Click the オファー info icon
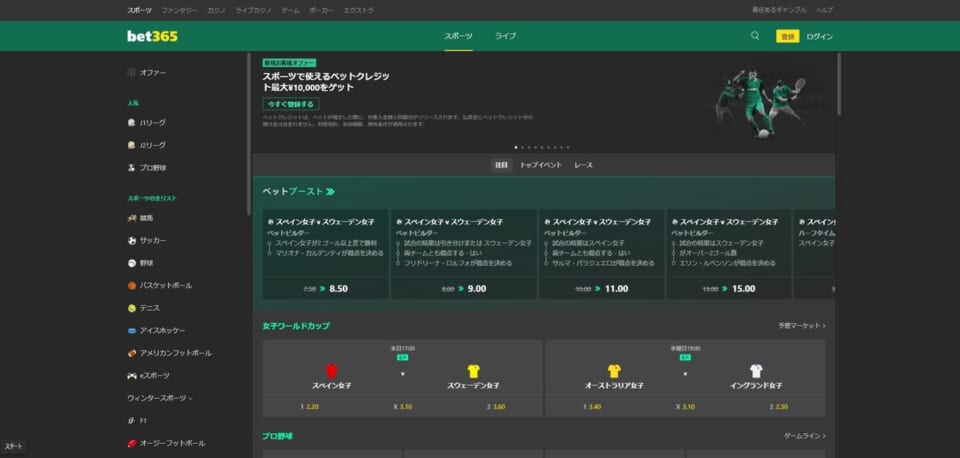The image size is (960, 458). 131,72
